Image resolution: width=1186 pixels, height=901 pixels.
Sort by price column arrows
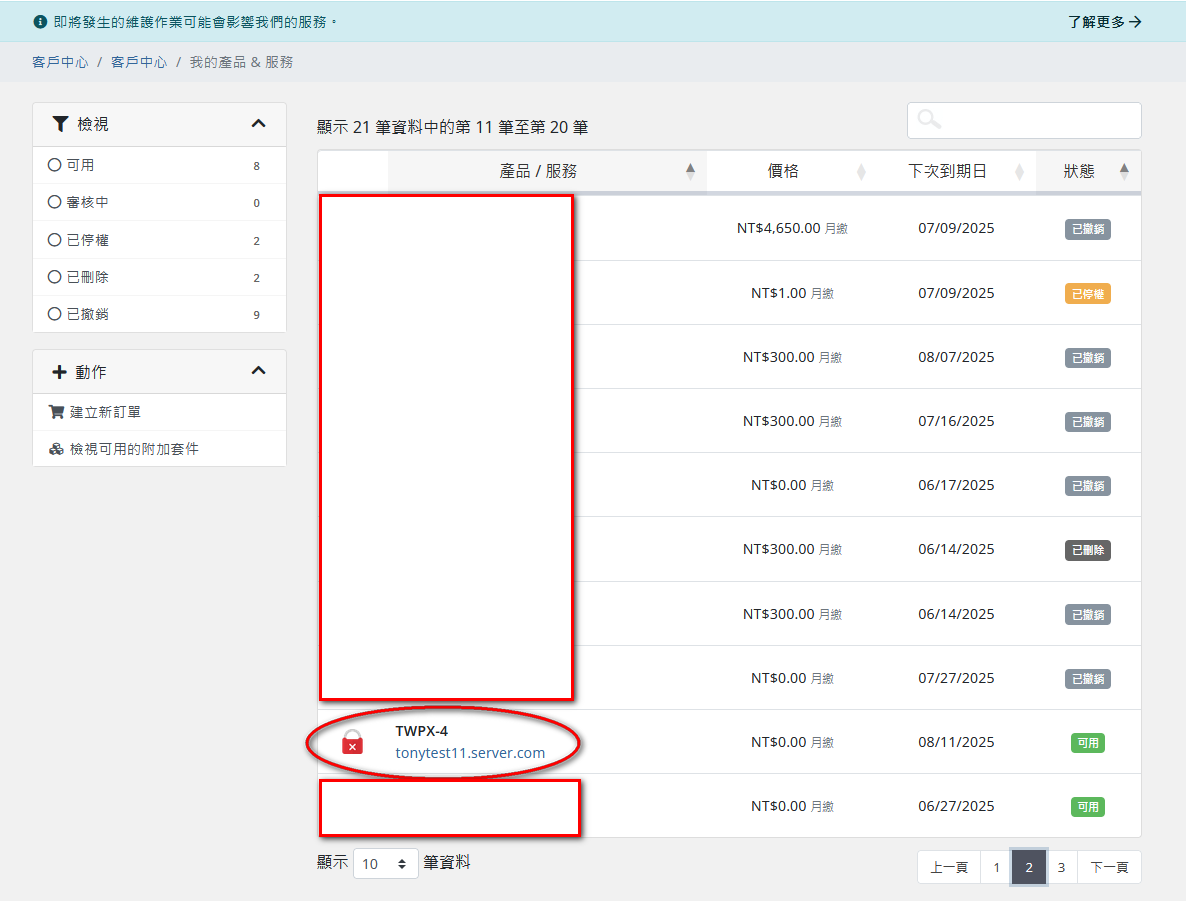[x=861, y=171]
